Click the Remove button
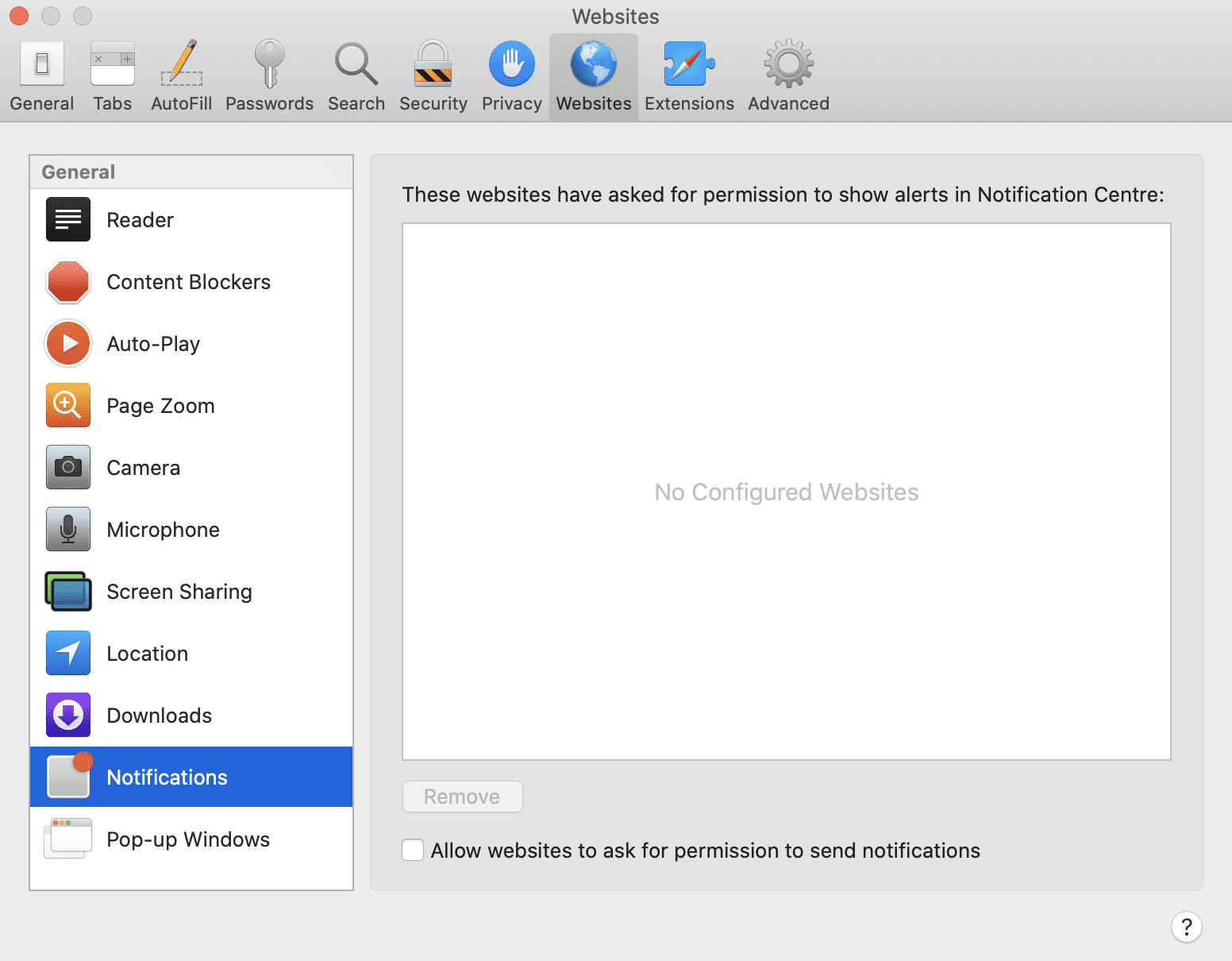Viewport: 1232px width, 961px height. point(463,797)
